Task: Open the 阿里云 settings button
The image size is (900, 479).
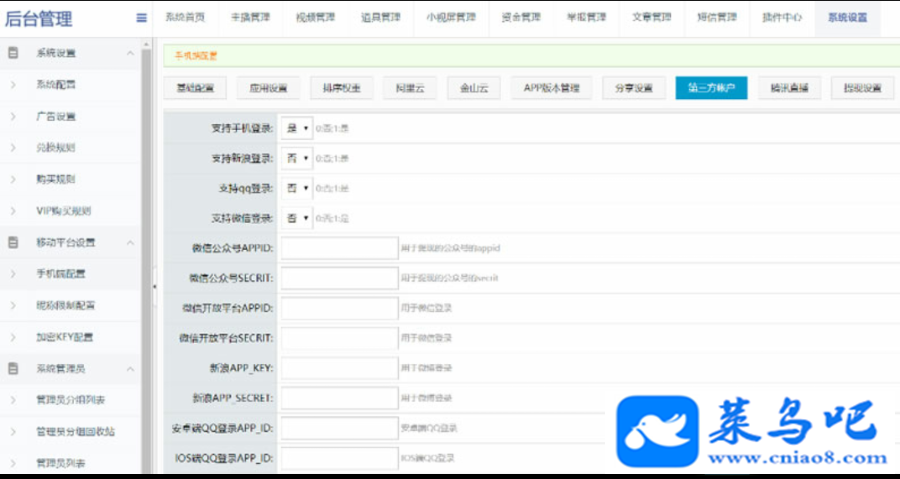Action: click(410, 88)
